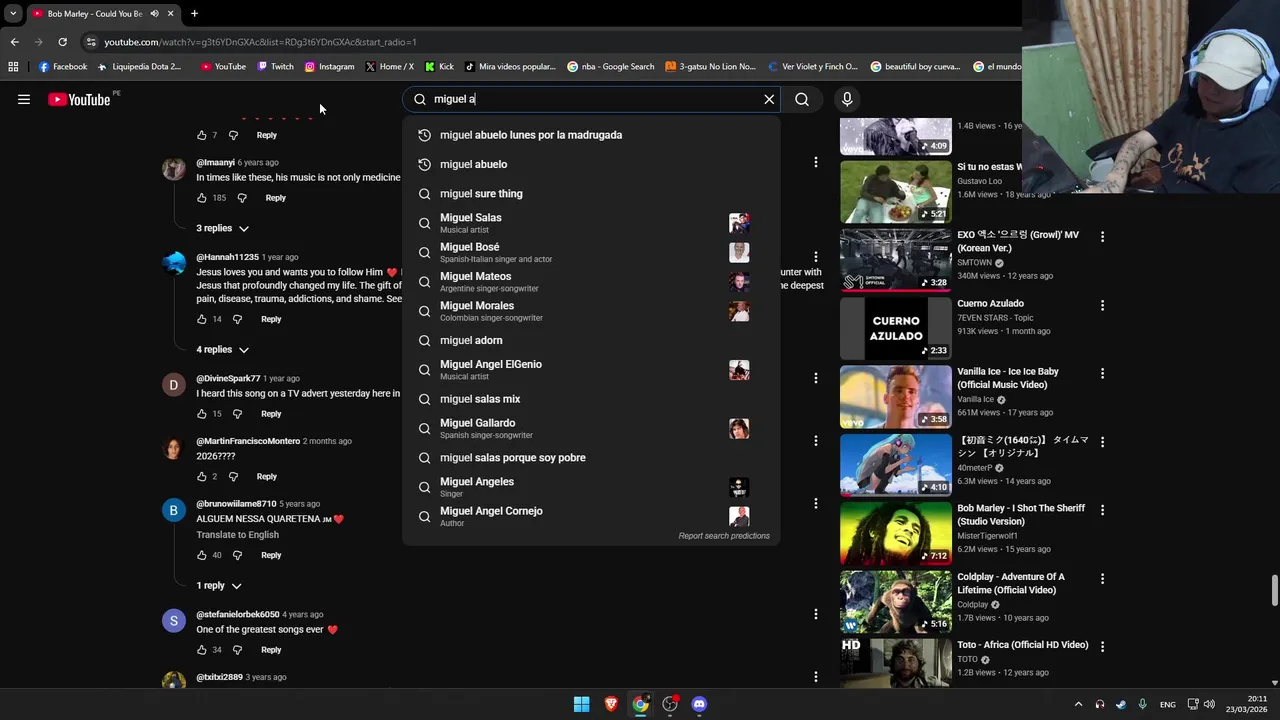Open options for Coldplay Adventure Of A Lifetime
Viewport: 1280px width, 720px height.
tap(1102, 578)
